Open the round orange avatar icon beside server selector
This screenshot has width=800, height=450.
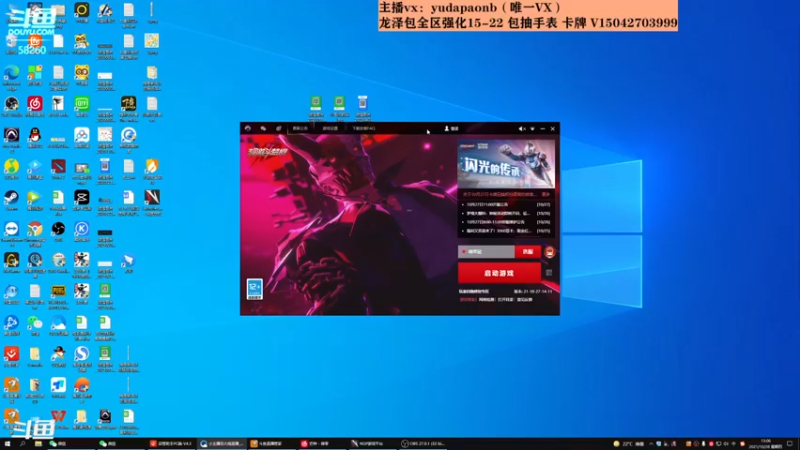pyautogui.click(x=549, y=252)
